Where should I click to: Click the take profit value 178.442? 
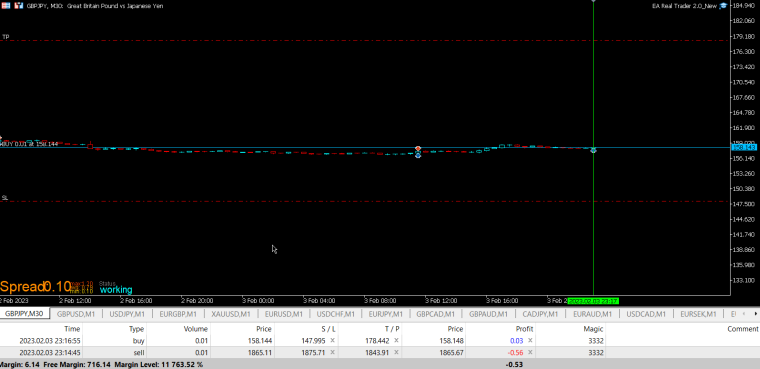point(377,341)
